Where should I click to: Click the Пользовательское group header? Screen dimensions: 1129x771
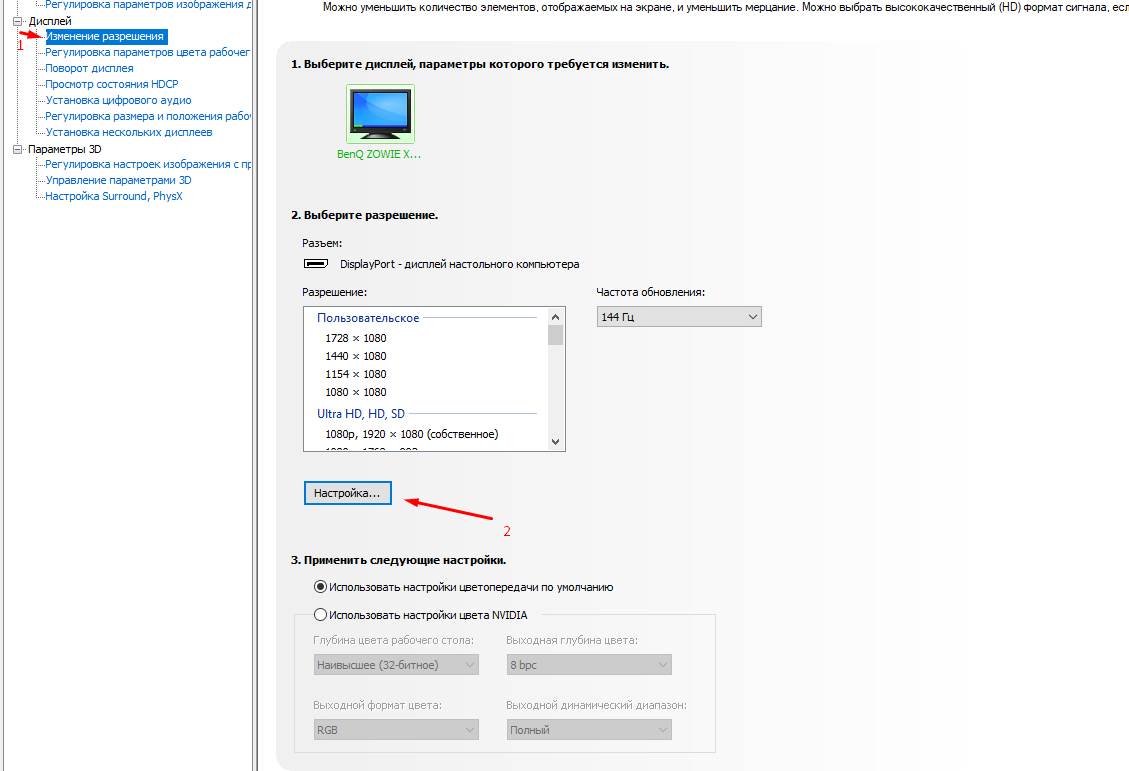pyautogui.click(x=368, y=317)
